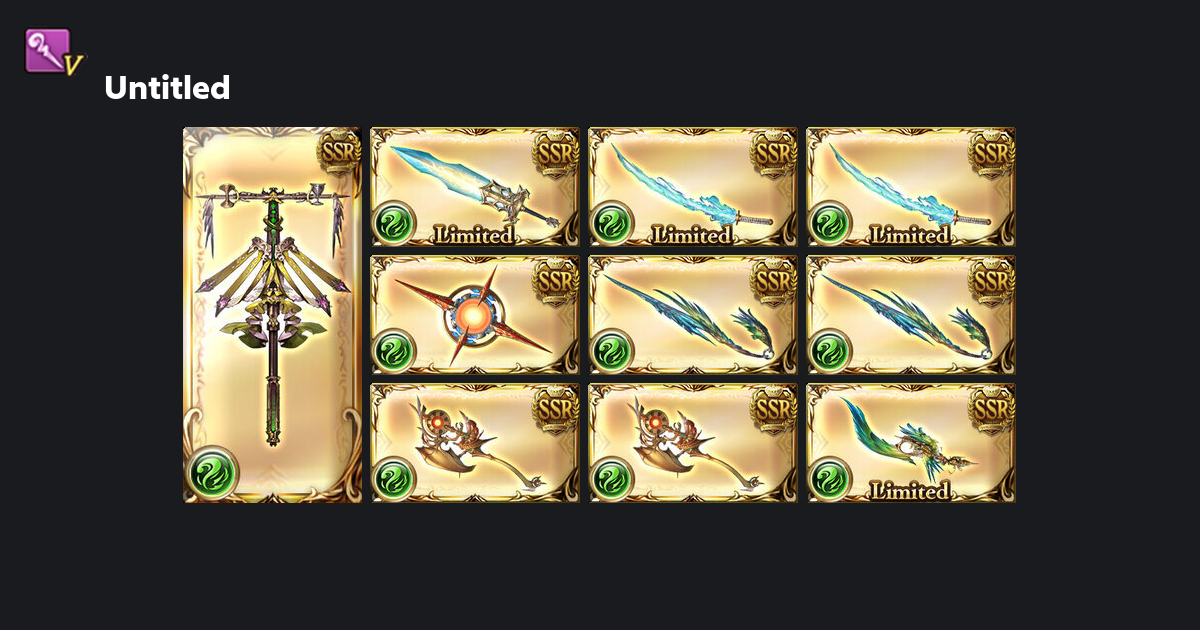Click the wind element icon on orange orb card
The width and height of the screenshot is (1200, 630).
point(394,350)
